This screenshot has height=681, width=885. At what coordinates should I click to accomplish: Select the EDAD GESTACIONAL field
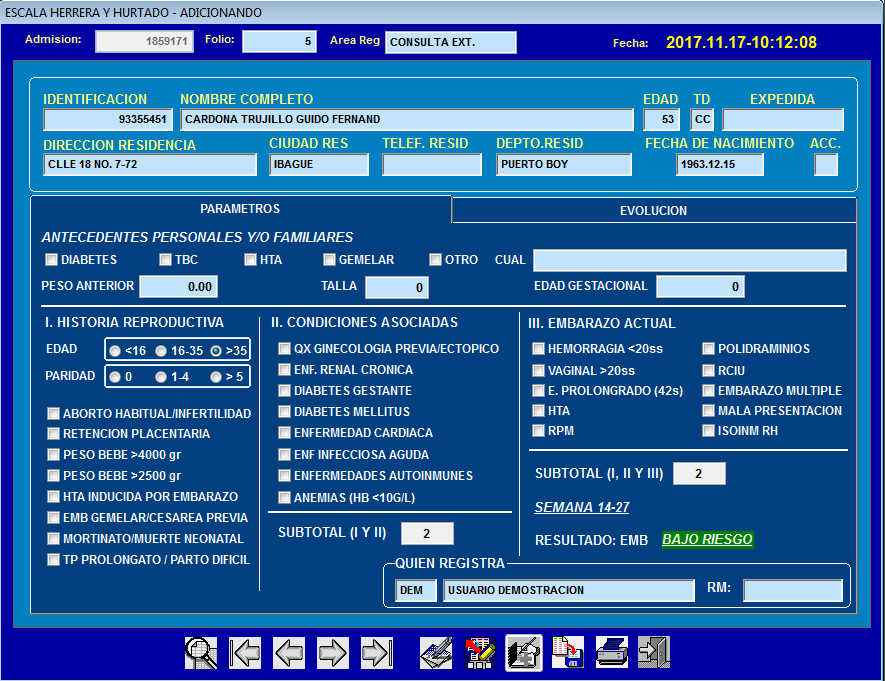(x=700, y=287)
